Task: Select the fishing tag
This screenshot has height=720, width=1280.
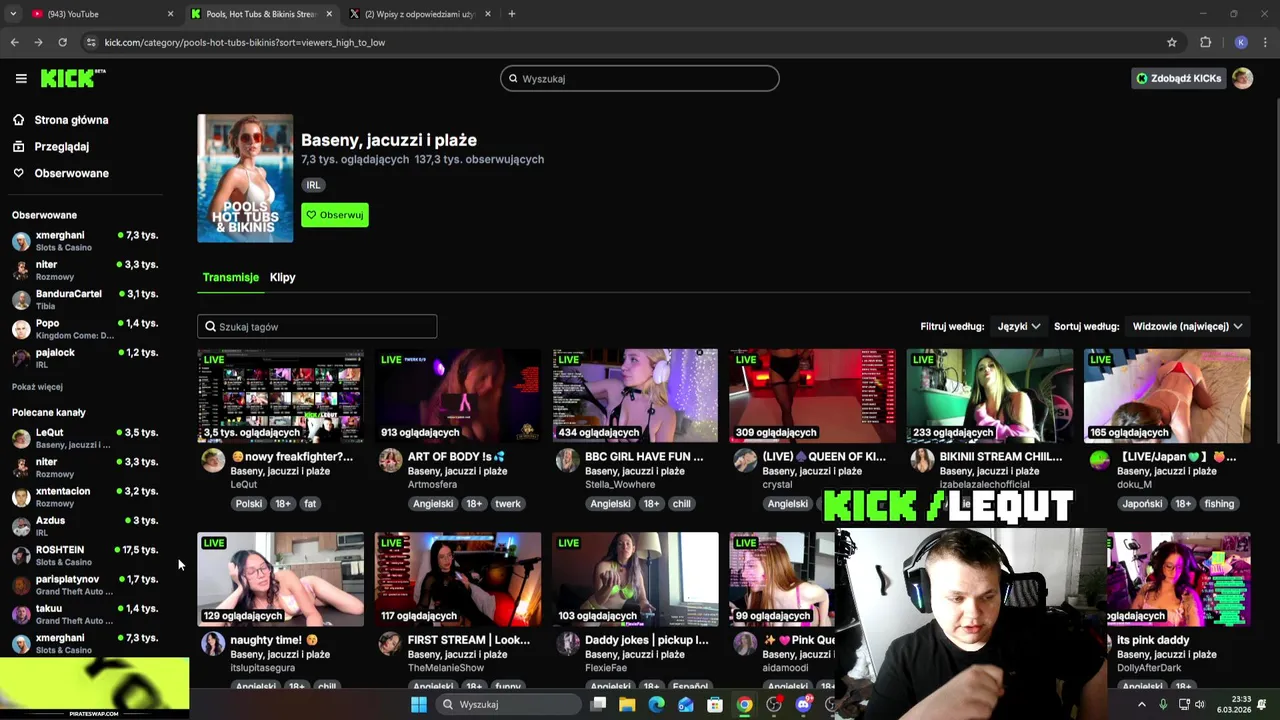Action: [x=1219, y=504]
